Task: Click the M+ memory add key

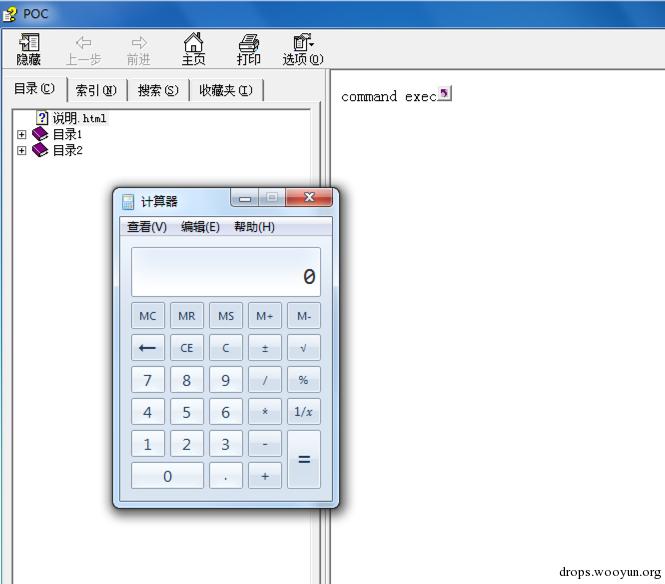Action: [265, 316]
